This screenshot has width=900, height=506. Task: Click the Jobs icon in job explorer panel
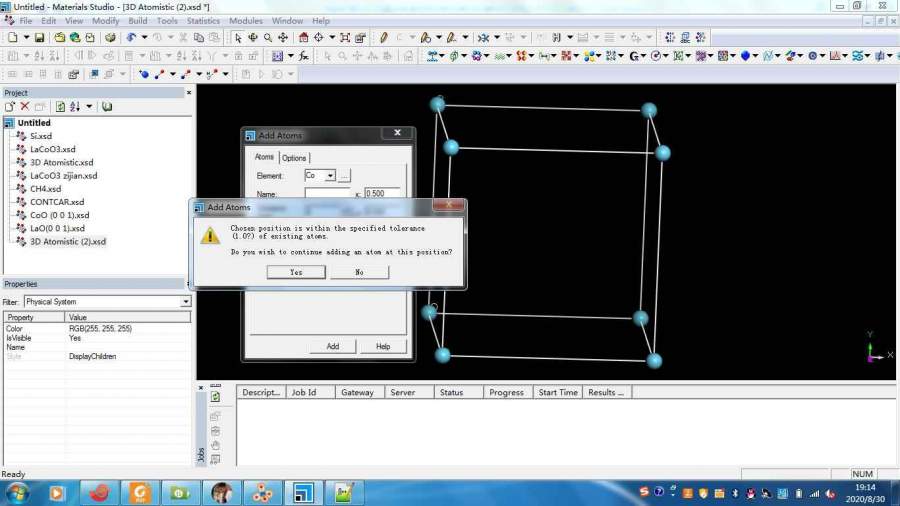pos(215,396)
